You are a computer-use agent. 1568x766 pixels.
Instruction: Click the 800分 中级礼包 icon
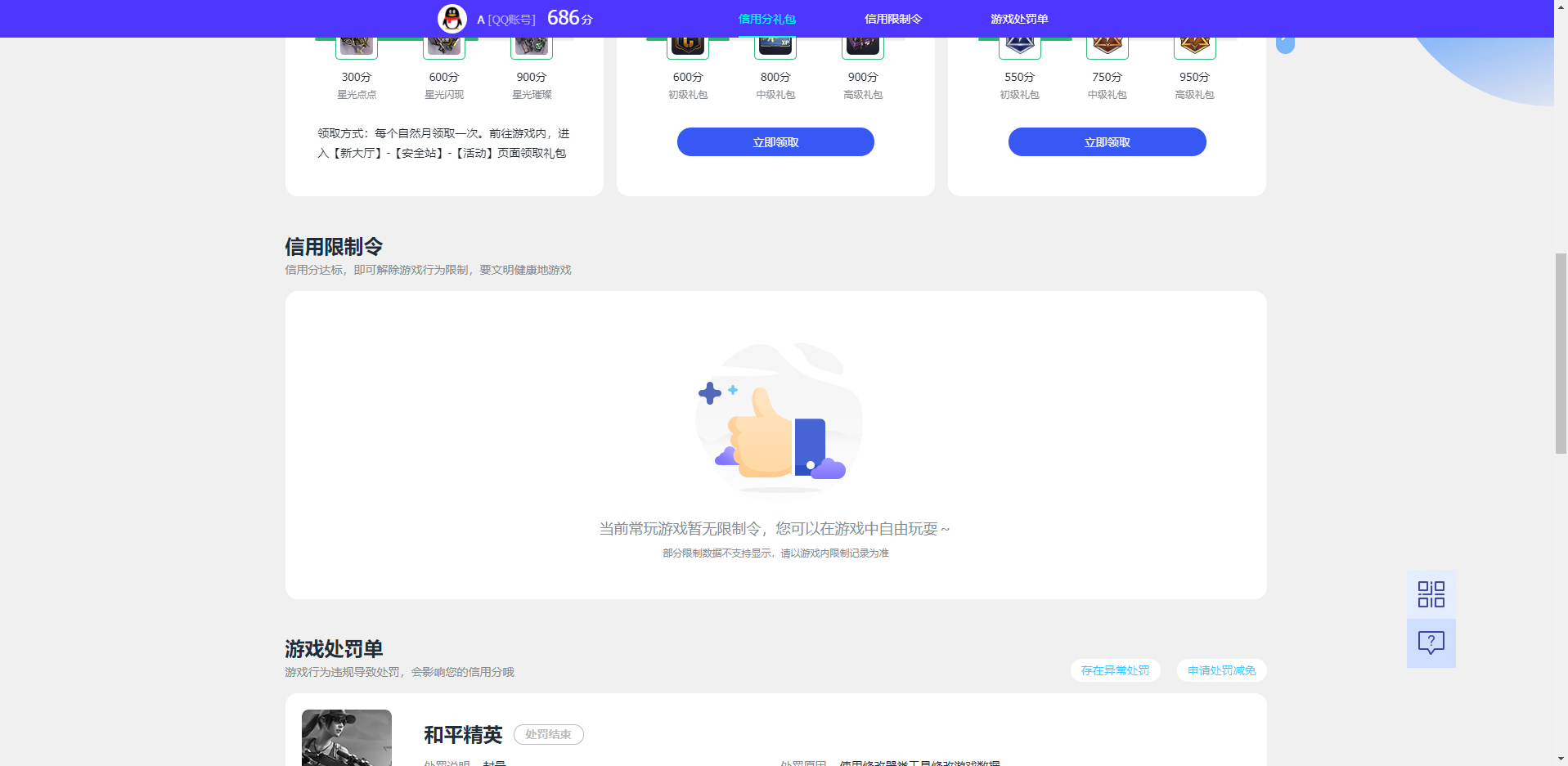(x=775, y=47)
